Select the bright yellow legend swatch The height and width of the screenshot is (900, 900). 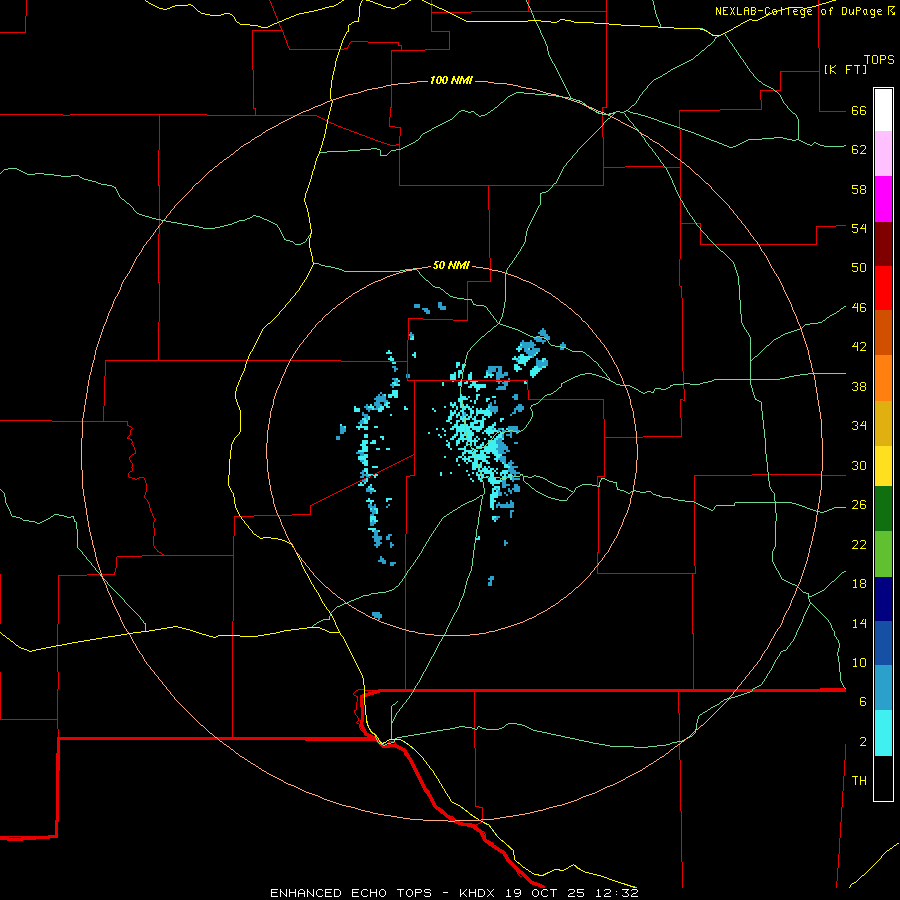pos(883,466)
